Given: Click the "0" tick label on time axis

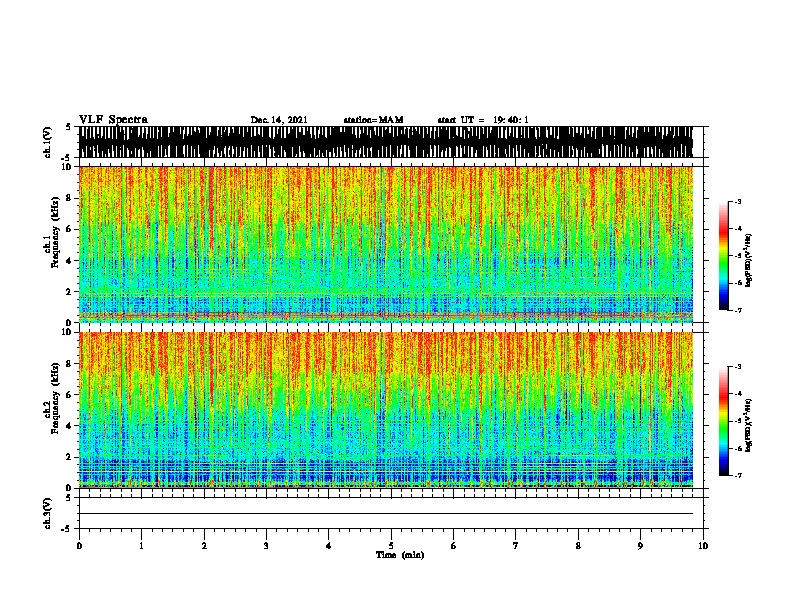Looking at the screenshot, I should [x=79, y=546].
